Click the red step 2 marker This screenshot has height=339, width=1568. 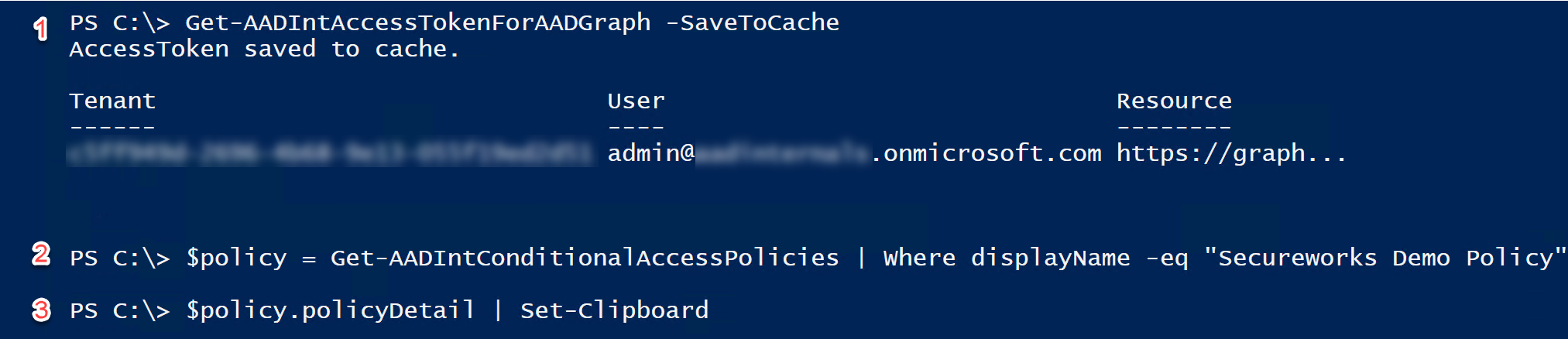(x=41, y=254)
